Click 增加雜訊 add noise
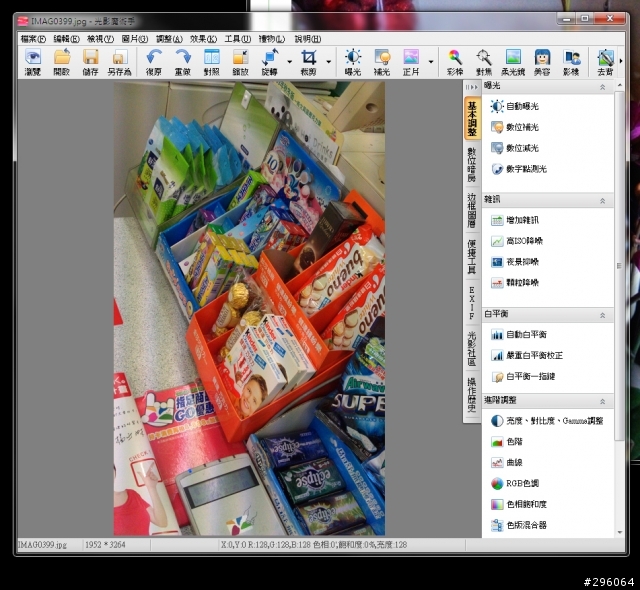 point(514,220)
